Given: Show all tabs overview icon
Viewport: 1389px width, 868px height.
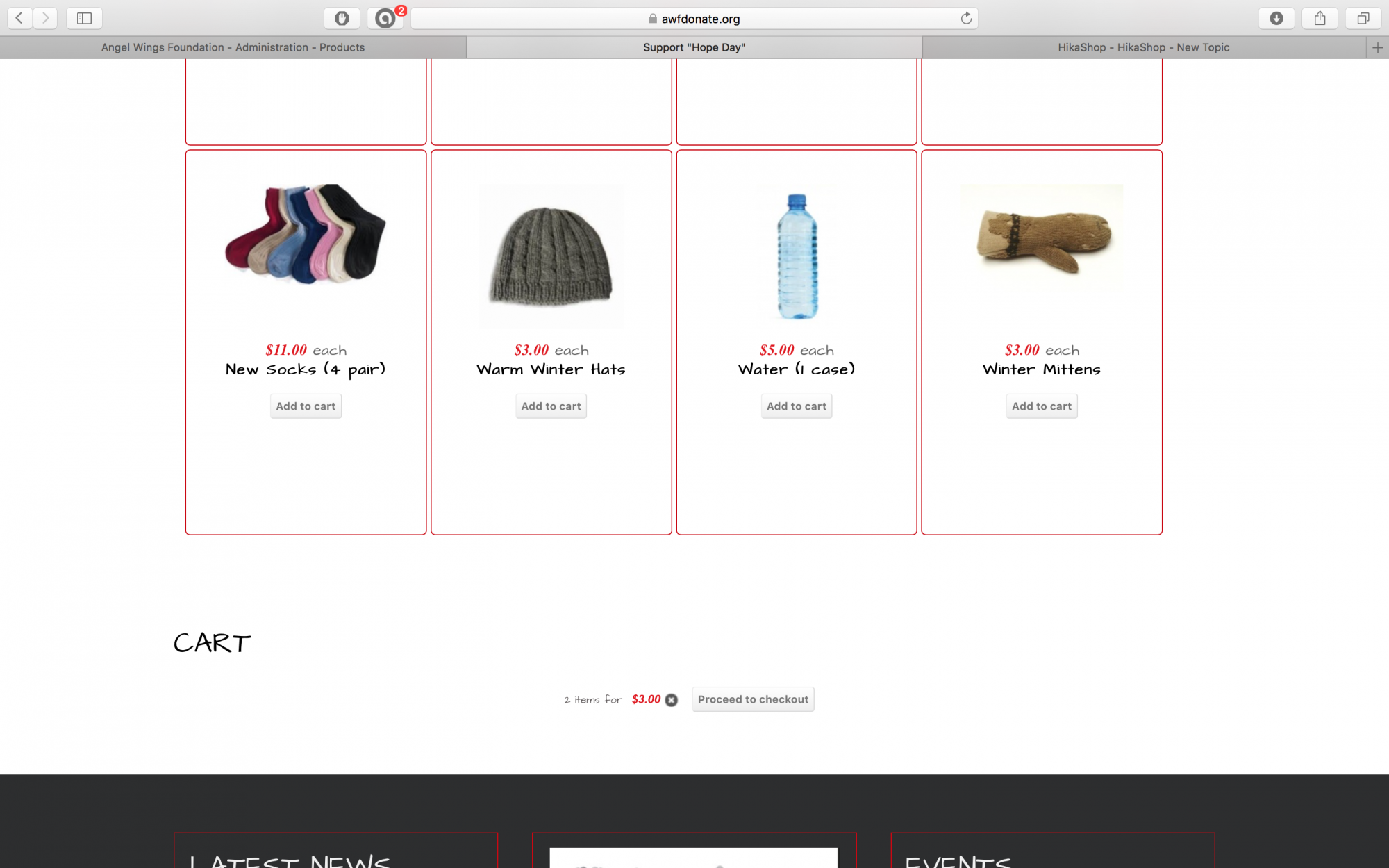Looking at the screenshot, I should pos(1363,18).
